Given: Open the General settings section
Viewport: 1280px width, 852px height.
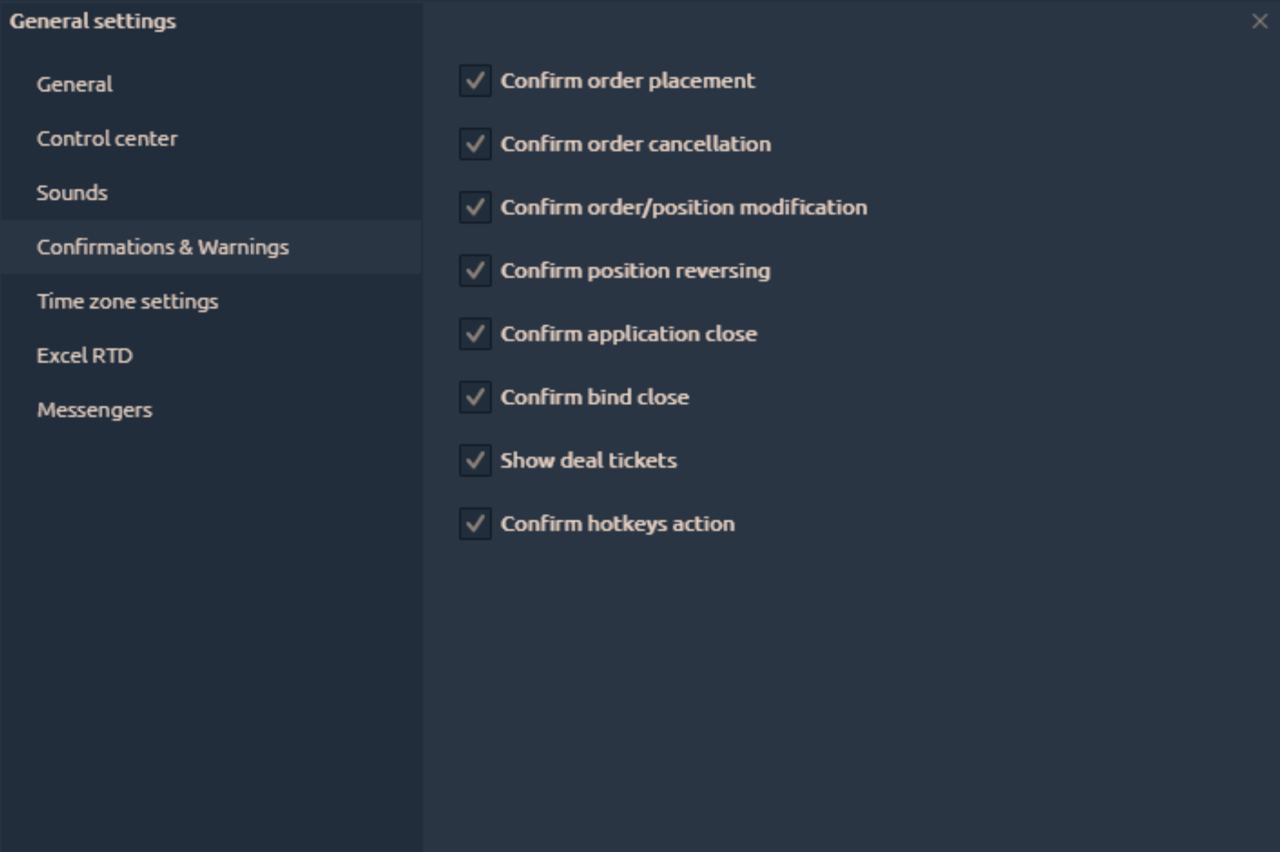Looking at the screenshot, I should coord(75,84).
